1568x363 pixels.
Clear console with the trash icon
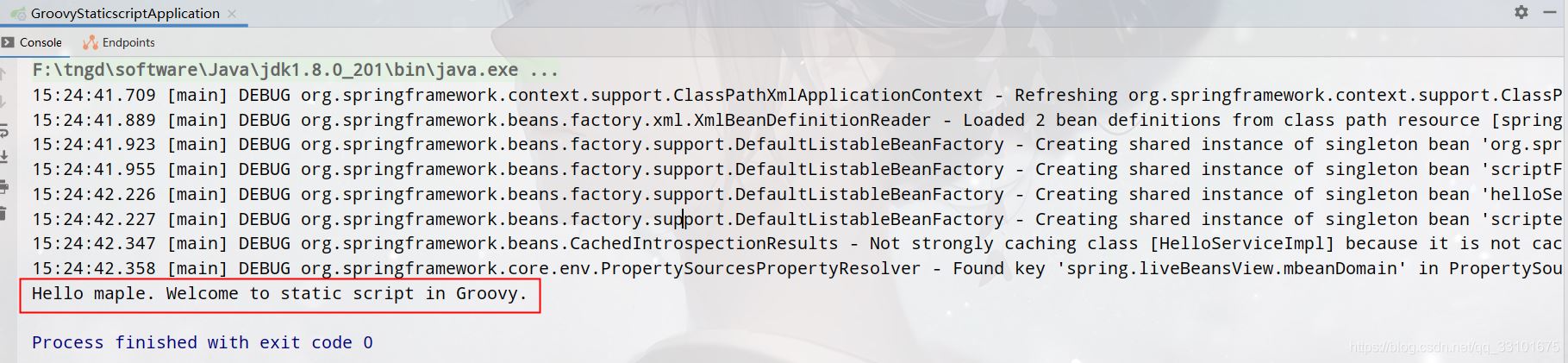pyautogui.click(x=3, y=213)
